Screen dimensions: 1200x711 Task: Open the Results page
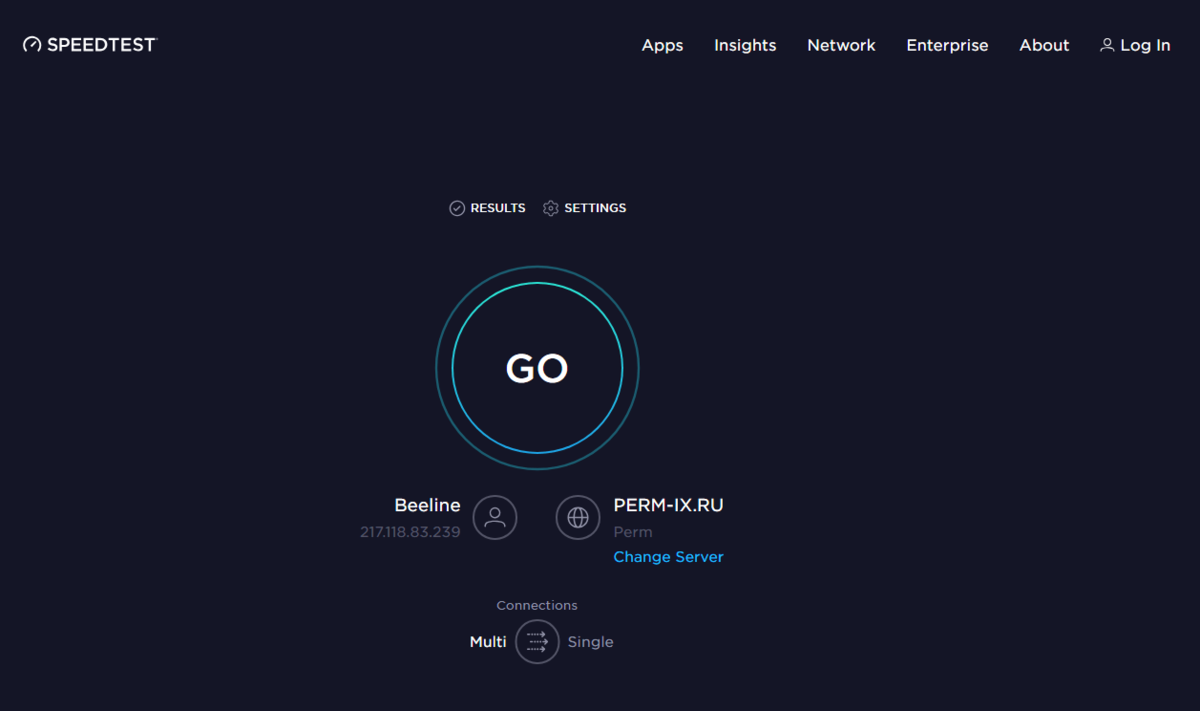coord(487,208)
